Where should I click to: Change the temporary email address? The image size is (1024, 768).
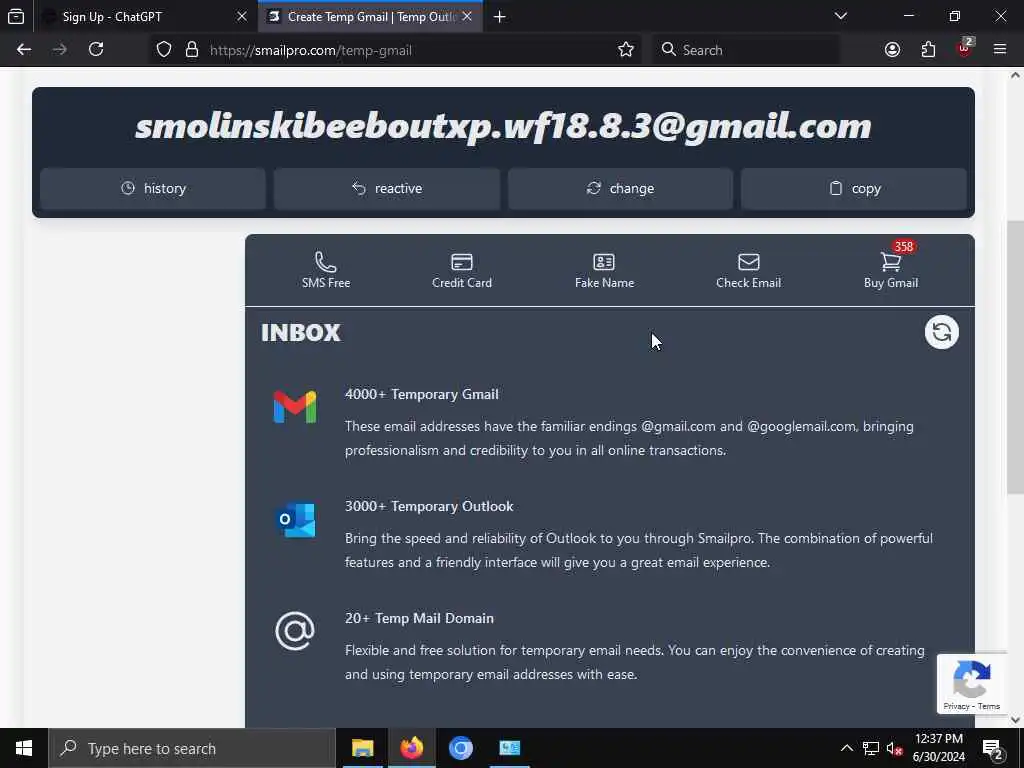point(620,189)
